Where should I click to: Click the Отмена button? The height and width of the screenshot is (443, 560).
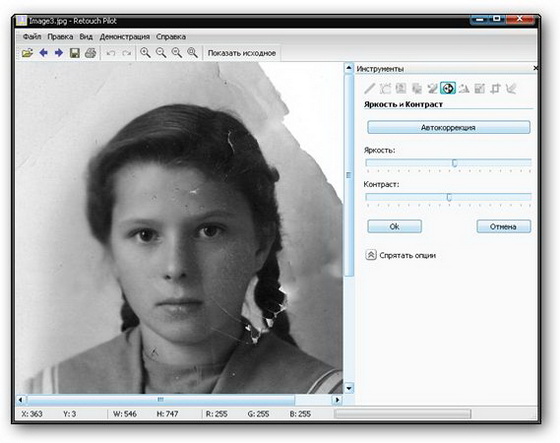[504, 227]
